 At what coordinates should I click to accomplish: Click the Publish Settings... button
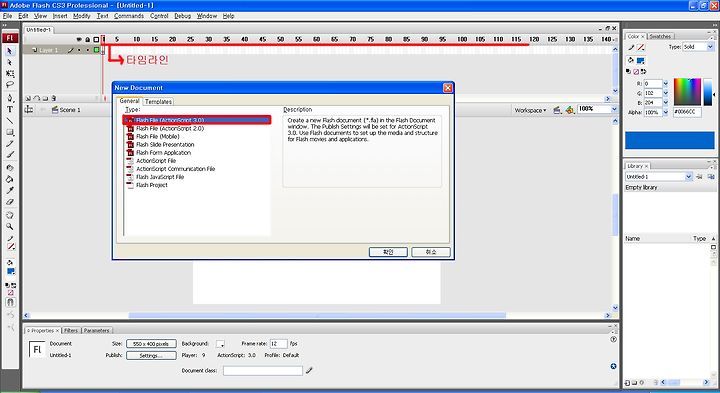pos(151,355)
